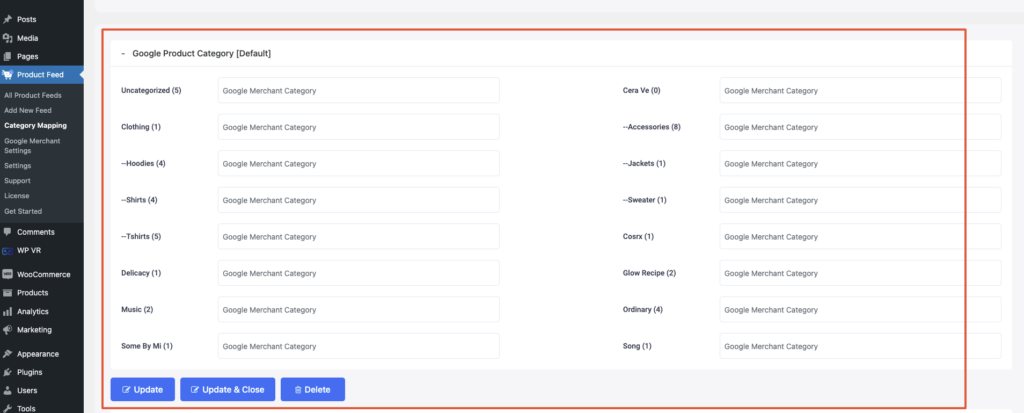Screen dimensions: 1024x413
Task: Click the WooCommerce icon
Action: tap(8, 274)
